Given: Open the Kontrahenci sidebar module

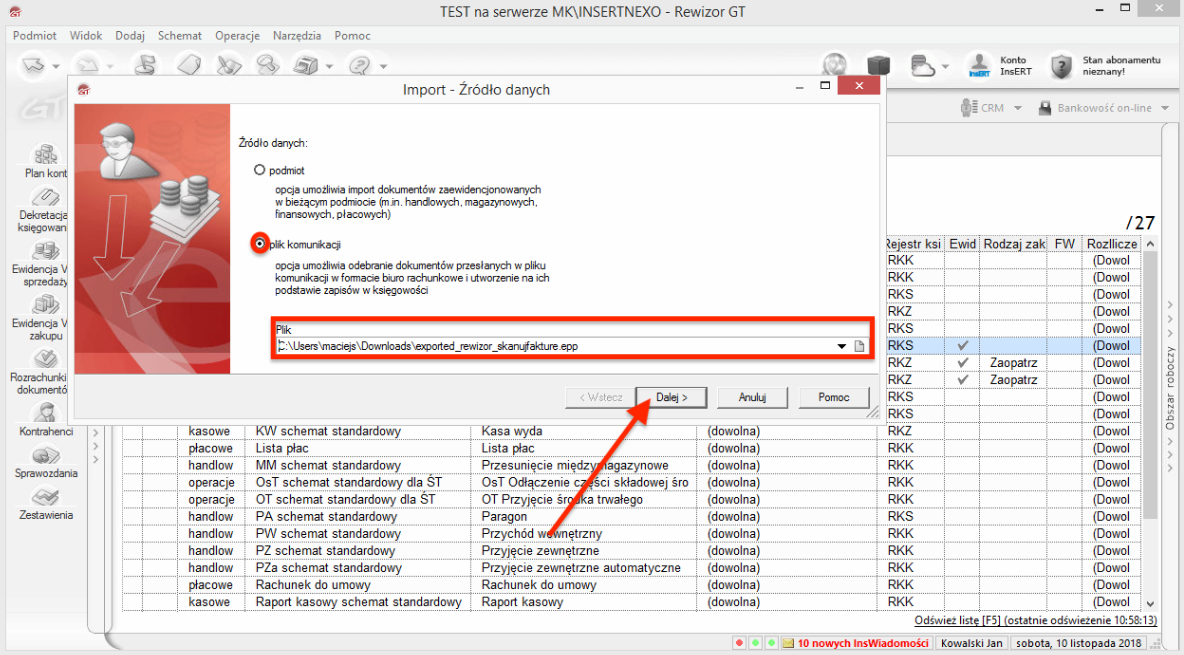Looking at the screenshot, I should [44, 418].
